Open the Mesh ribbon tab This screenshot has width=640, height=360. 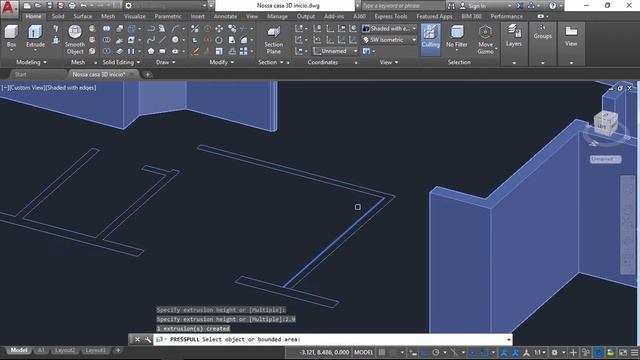point(108,16)
